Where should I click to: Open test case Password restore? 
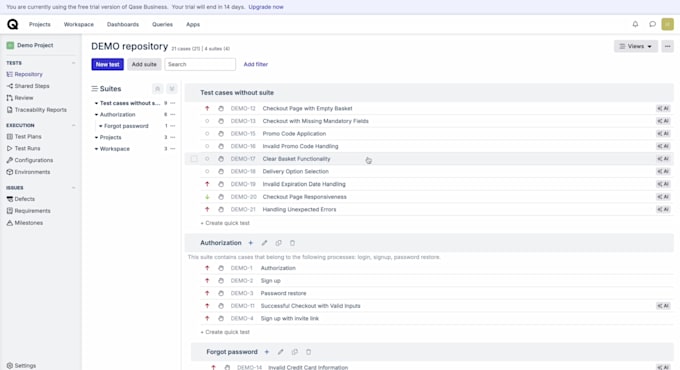283,293
